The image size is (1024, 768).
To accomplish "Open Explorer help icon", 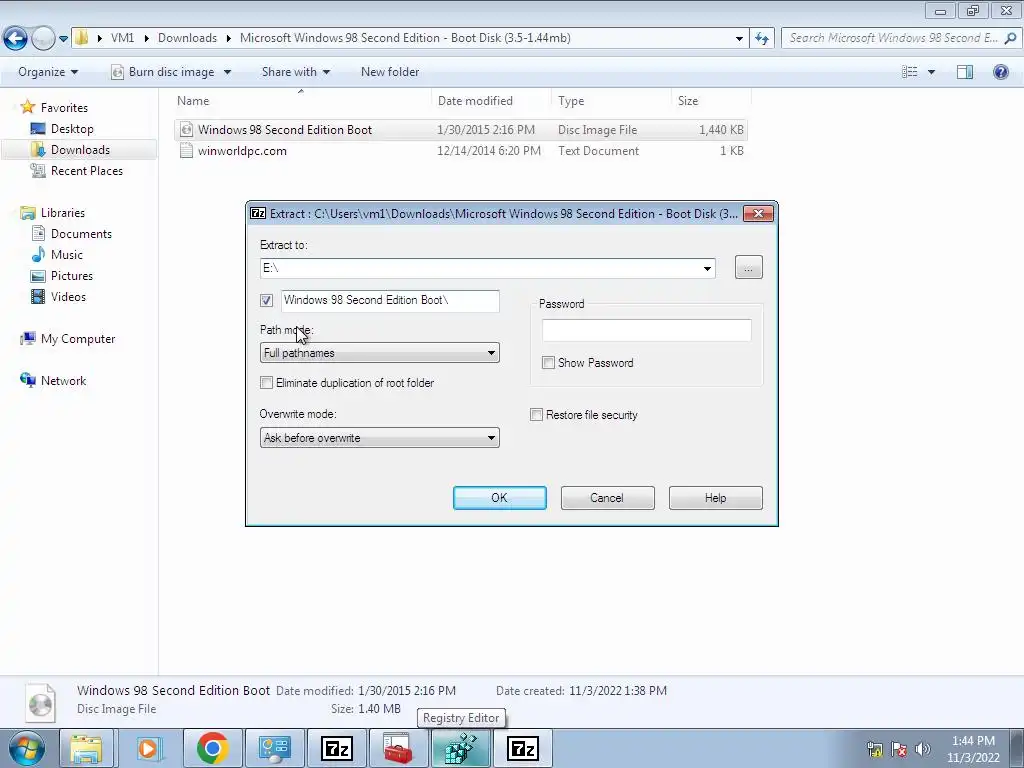I will 1000,72.
